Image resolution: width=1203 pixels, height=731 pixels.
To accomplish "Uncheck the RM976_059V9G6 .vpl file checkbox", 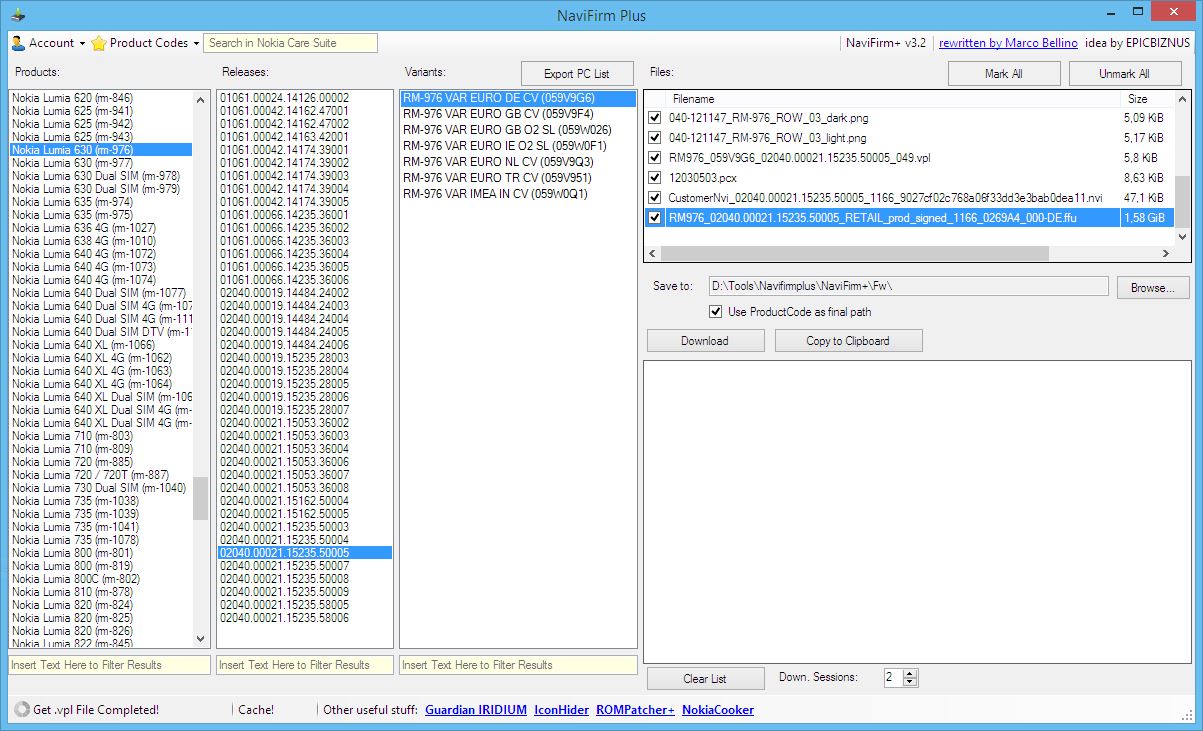I will tap(655, 158).
